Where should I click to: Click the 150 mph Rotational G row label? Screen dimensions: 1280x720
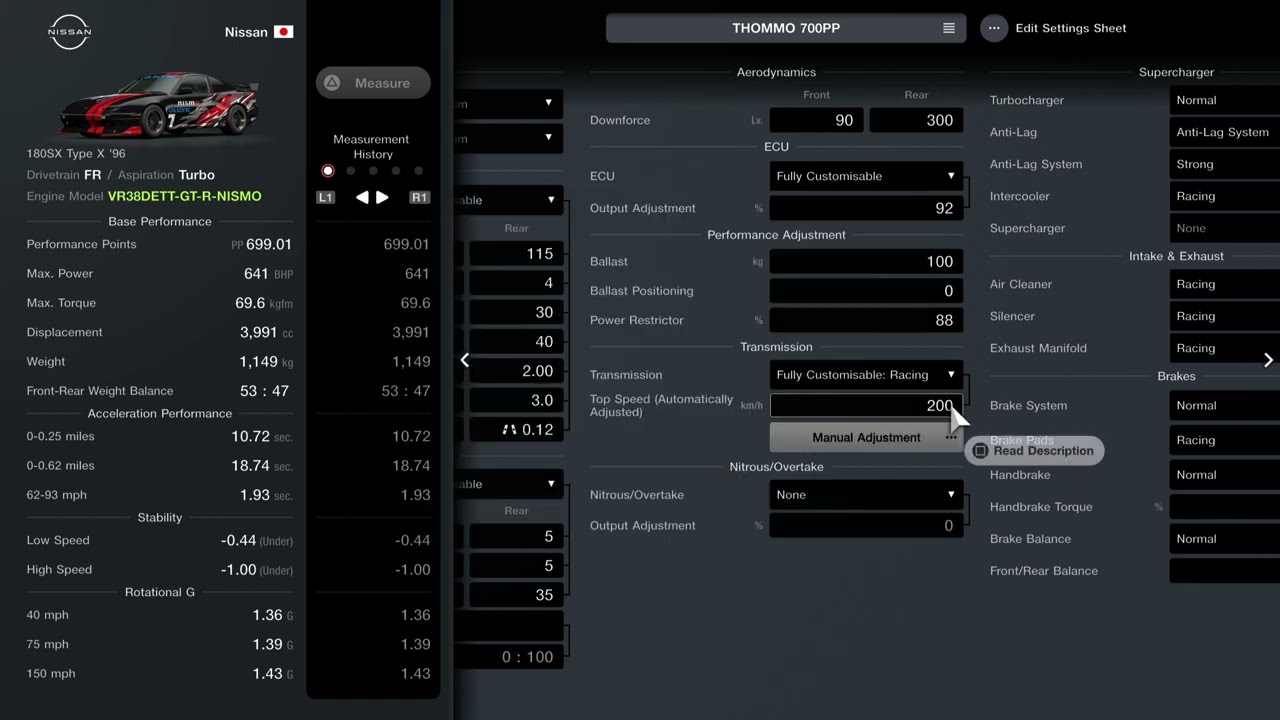[x=51, y=674]
